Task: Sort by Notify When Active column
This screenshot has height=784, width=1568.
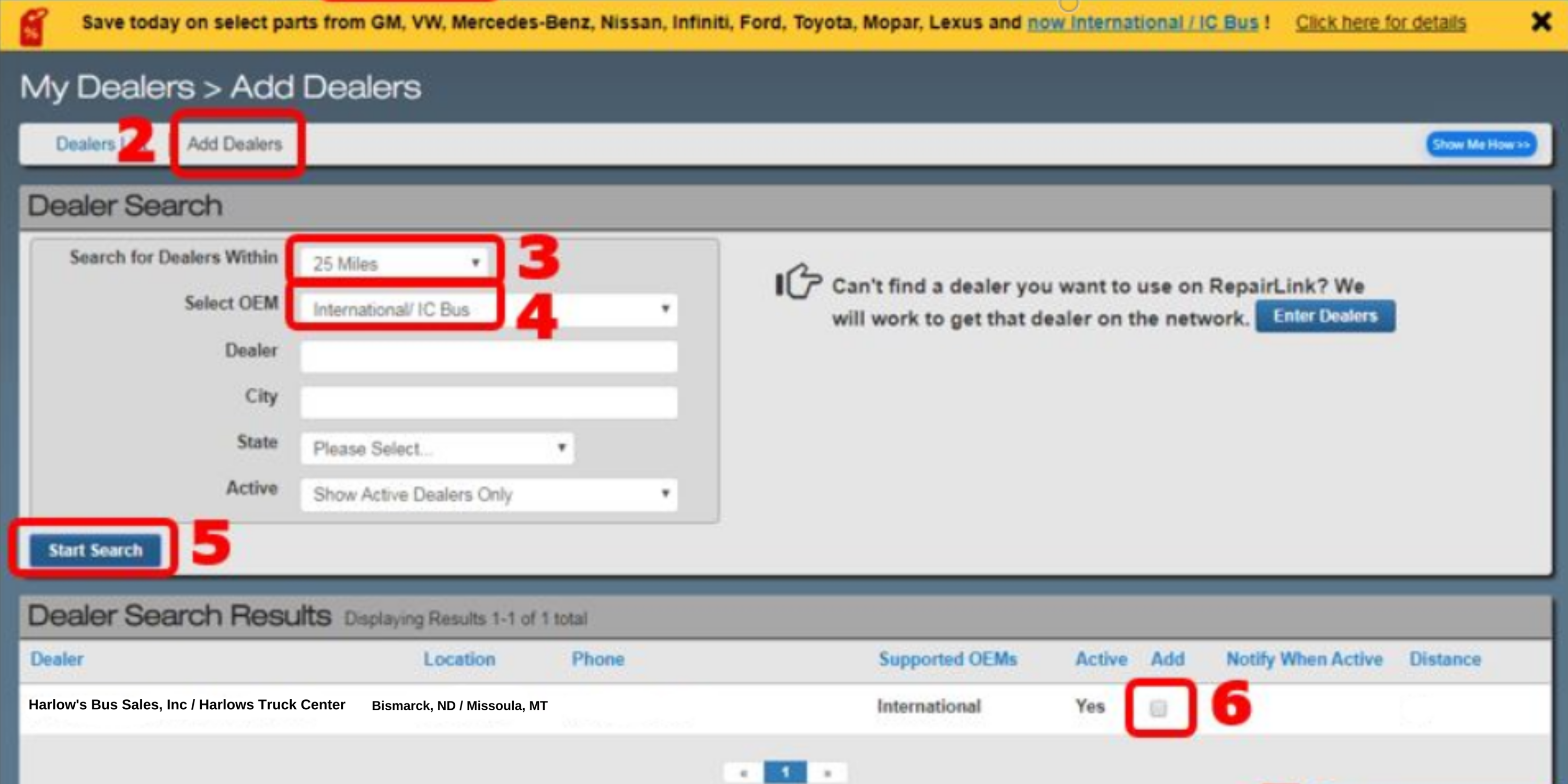Action: [1305, 659]
